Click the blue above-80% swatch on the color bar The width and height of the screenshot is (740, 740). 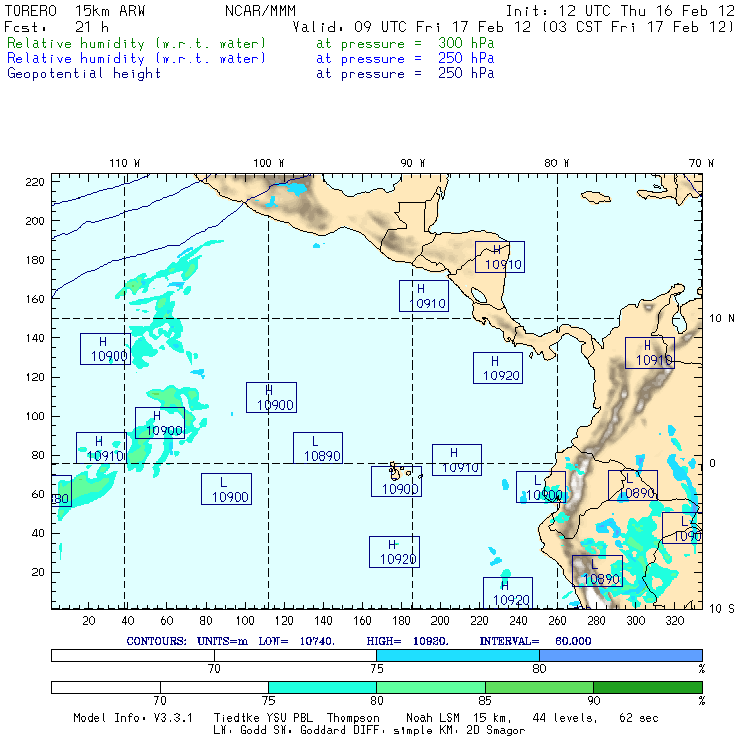tap(621, 655)
